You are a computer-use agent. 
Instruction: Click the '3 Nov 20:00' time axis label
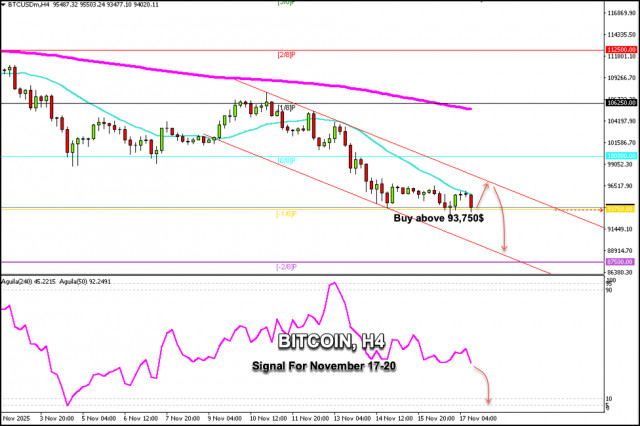pos(57,418)
